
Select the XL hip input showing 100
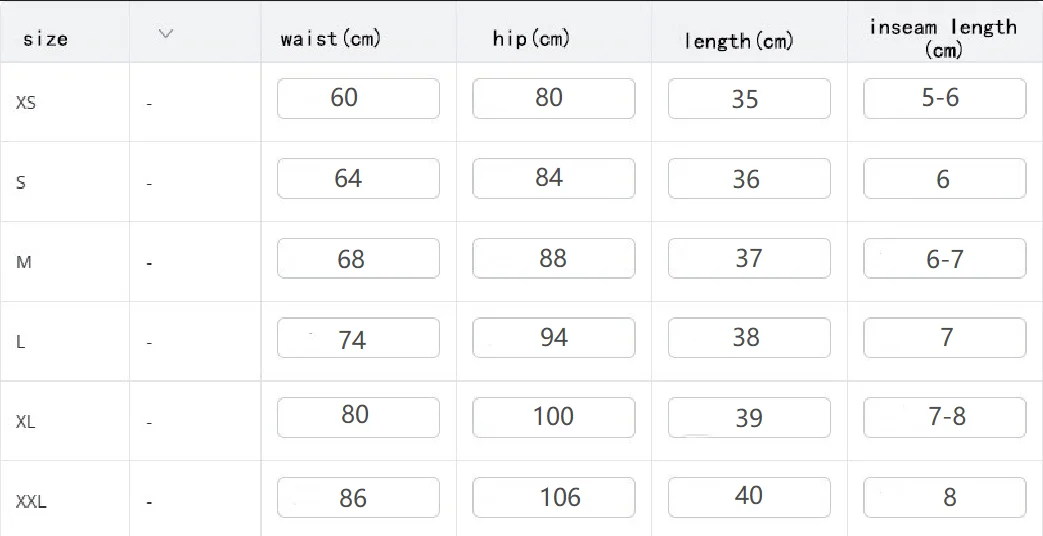point(553,417)
